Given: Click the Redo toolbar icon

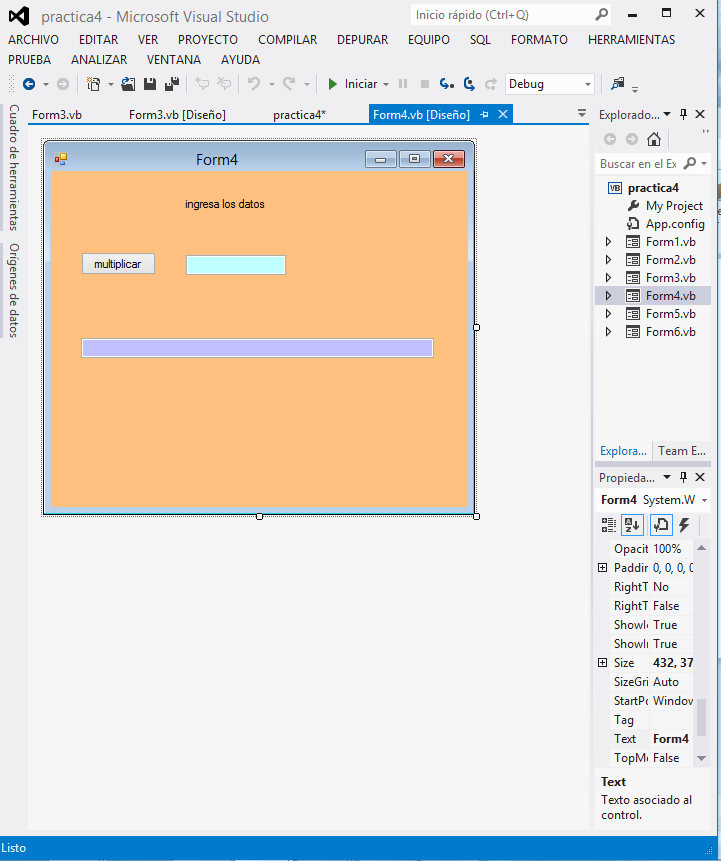Looking at the screenshot, I should [x=289, y=84].
